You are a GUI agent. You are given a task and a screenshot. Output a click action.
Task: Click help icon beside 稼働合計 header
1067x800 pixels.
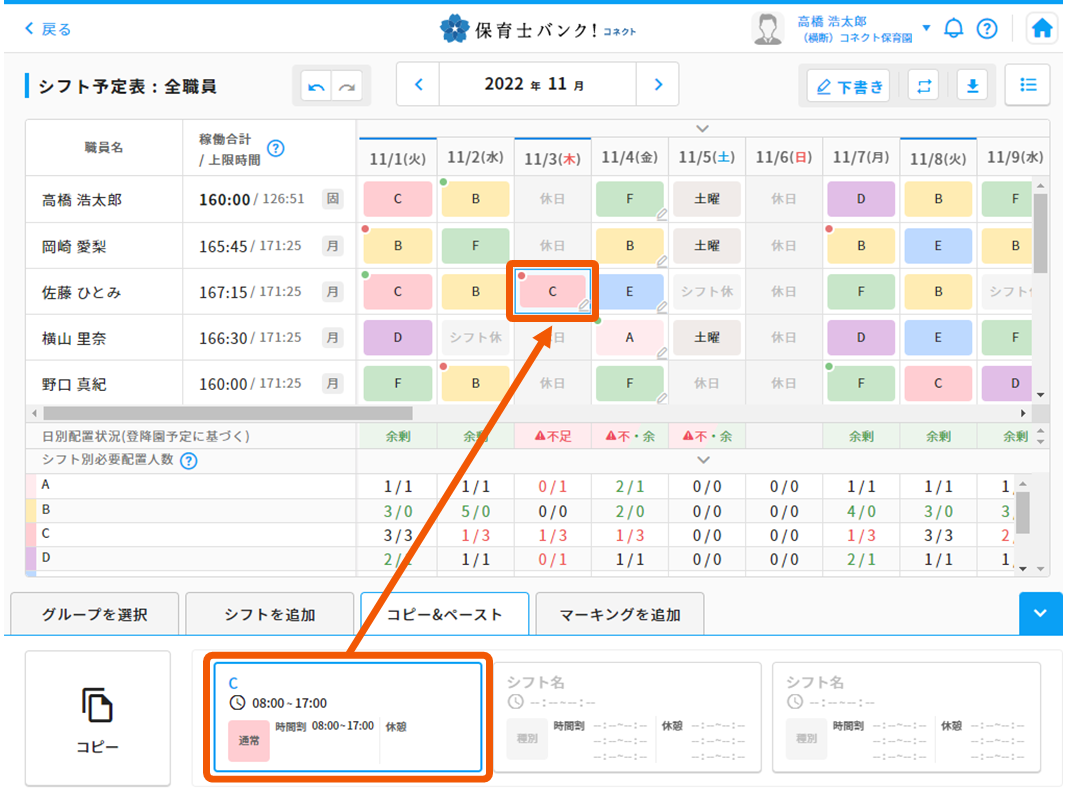point(276,148)
